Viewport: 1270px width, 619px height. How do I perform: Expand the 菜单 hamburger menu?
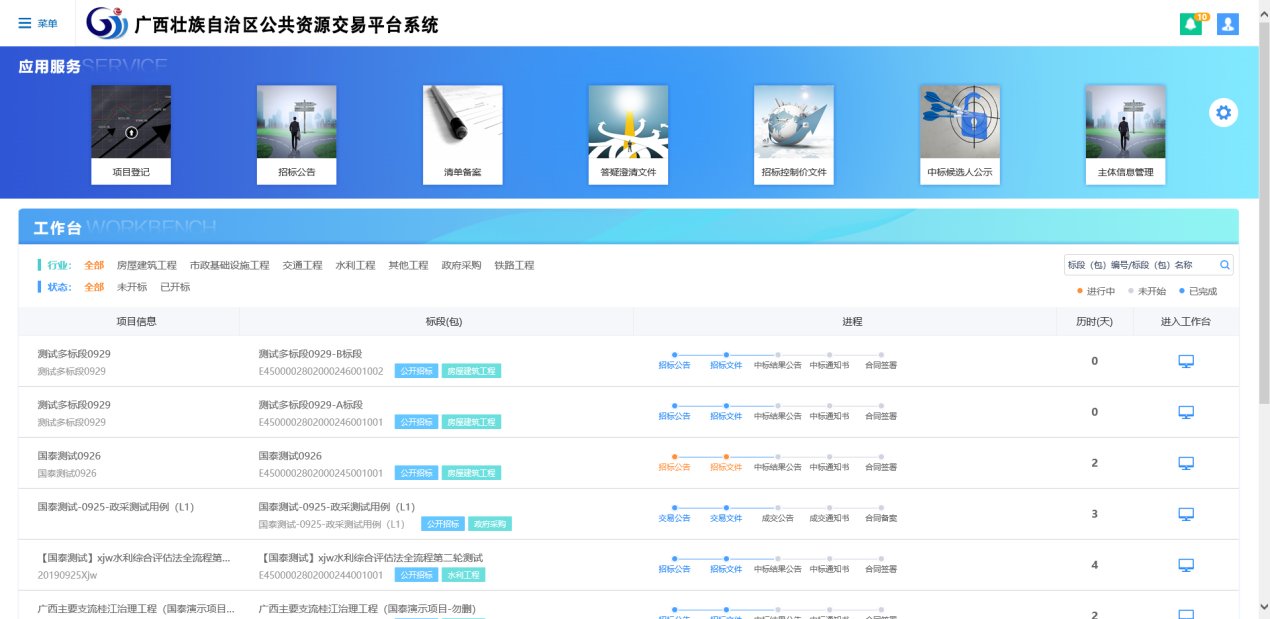pyautogui.click(x=38, y=23)
